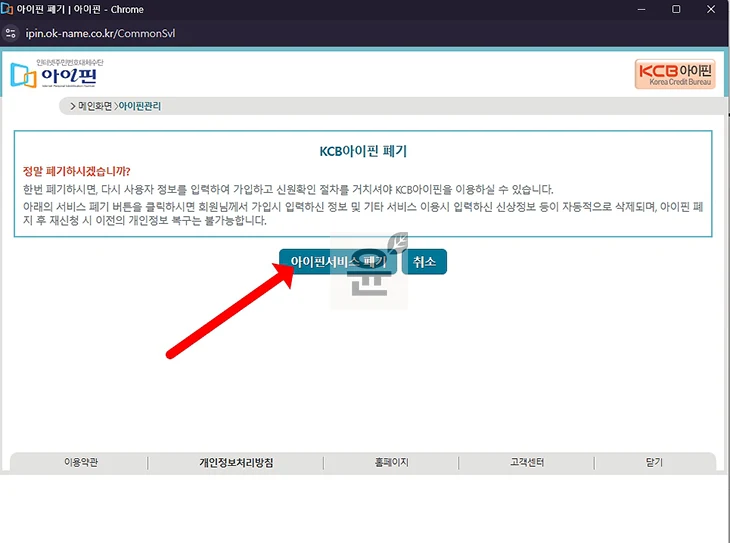The image size is (730, 543).
Task: Click the Chrome window icon in title bar
Action: point(8,9)
